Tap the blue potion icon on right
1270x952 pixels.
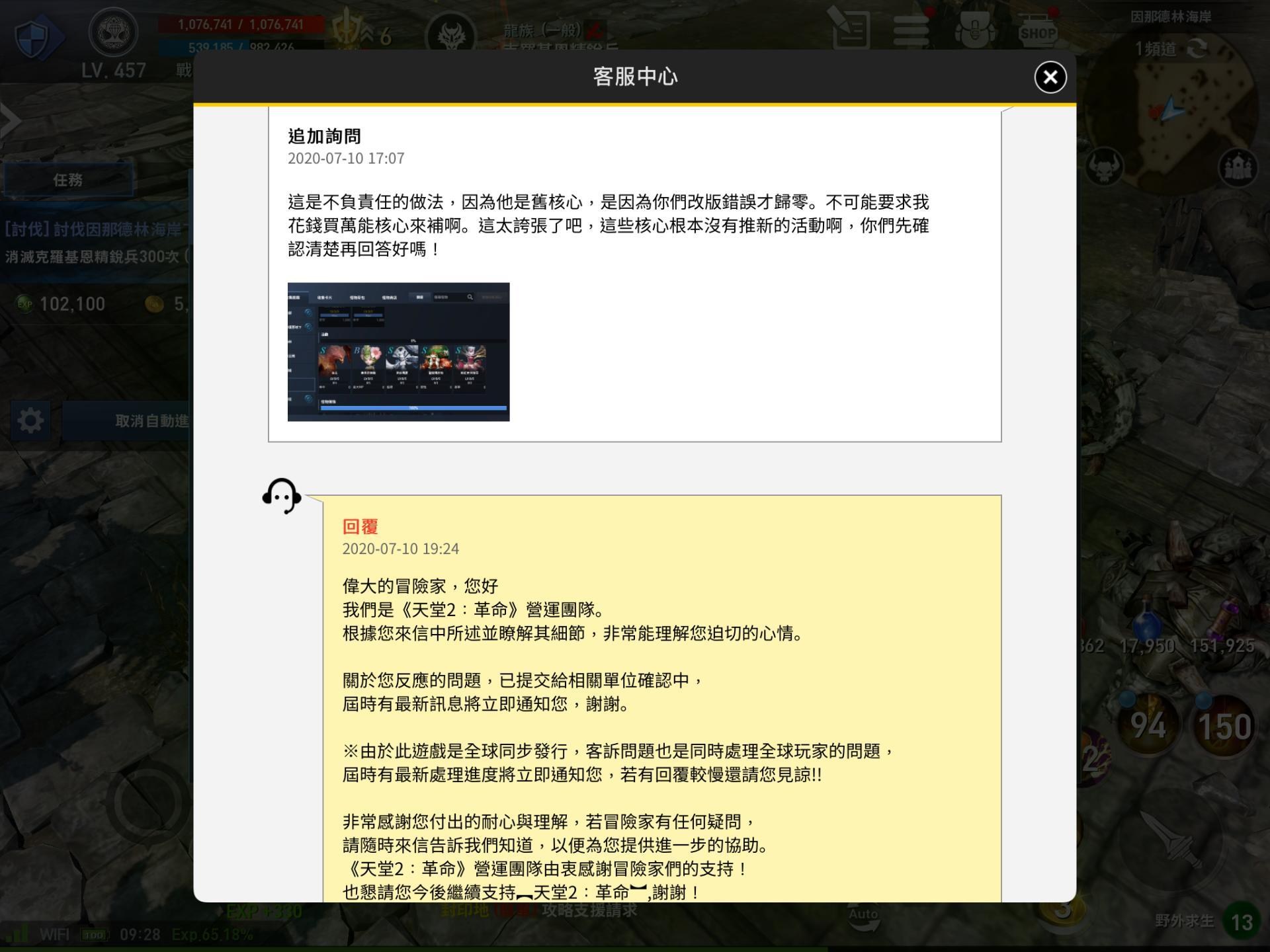click(x=1146, y=619)
